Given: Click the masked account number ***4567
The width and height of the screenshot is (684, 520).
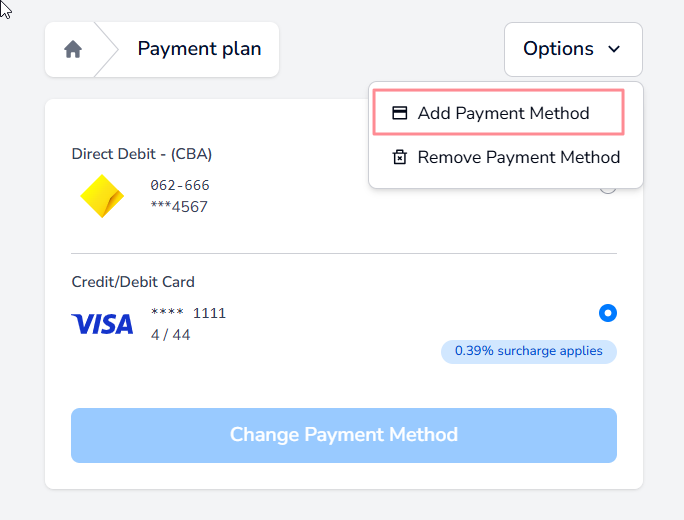Looking at the screenshot, I should point(179,207).
